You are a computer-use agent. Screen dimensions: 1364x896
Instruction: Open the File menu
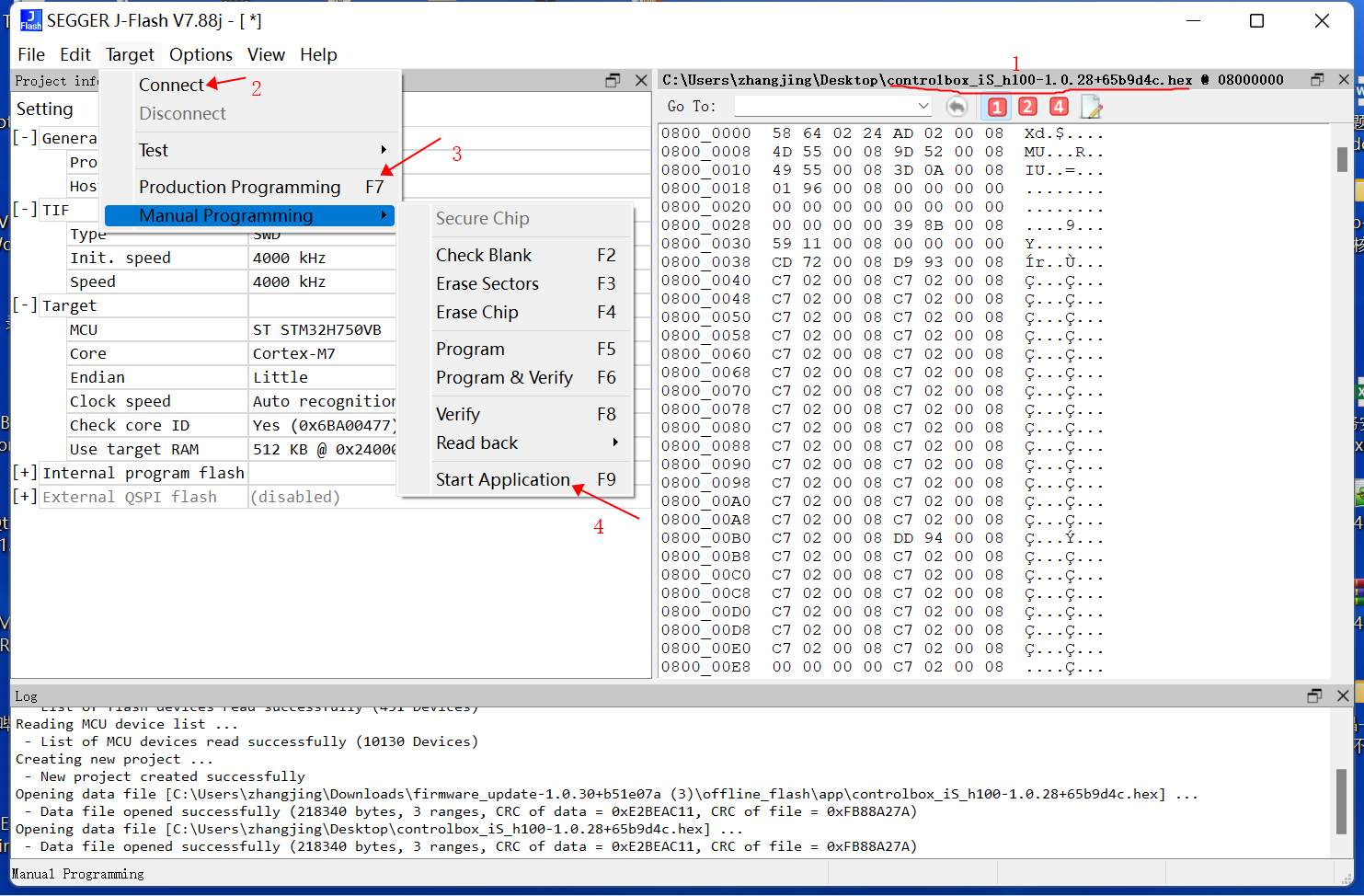pyautogui.click(x=31, y=54)
